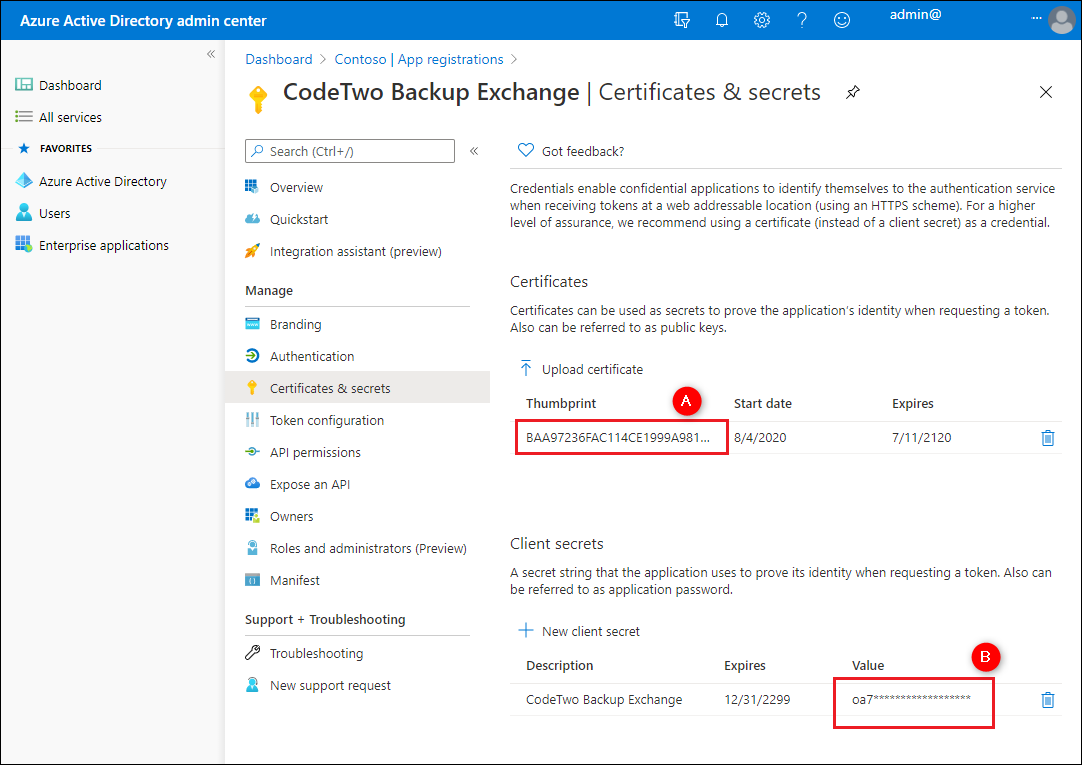Select Certificates & secrets menu item
The image size is (1082, 765).
click(x=357, y=388)
